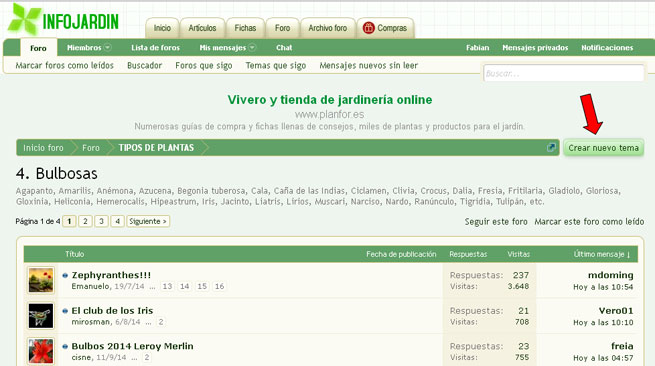Open the Buscador link

145,65
